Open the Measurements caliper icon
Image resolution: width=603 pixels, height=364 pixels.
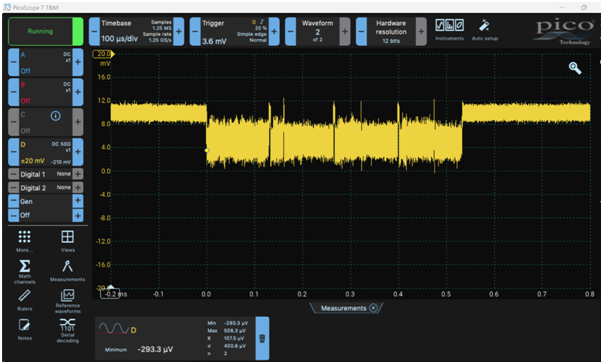(x=67, y=266)
